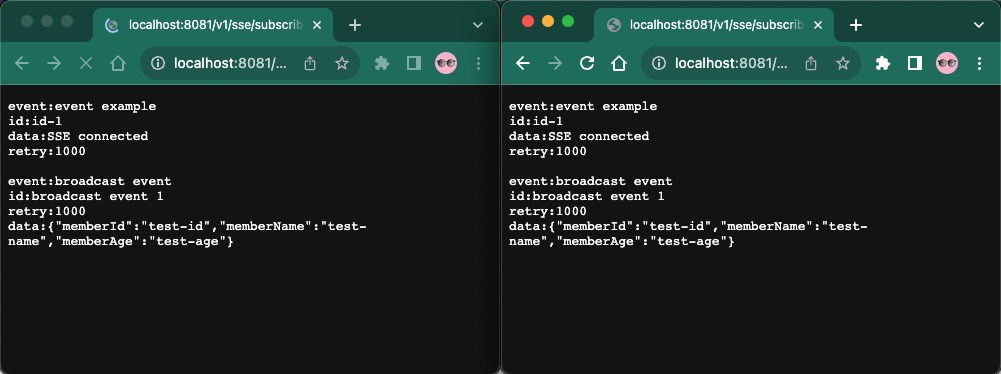
Task: Go back in the left browser window
Action: pyautogui.click(x=22, y=63)
